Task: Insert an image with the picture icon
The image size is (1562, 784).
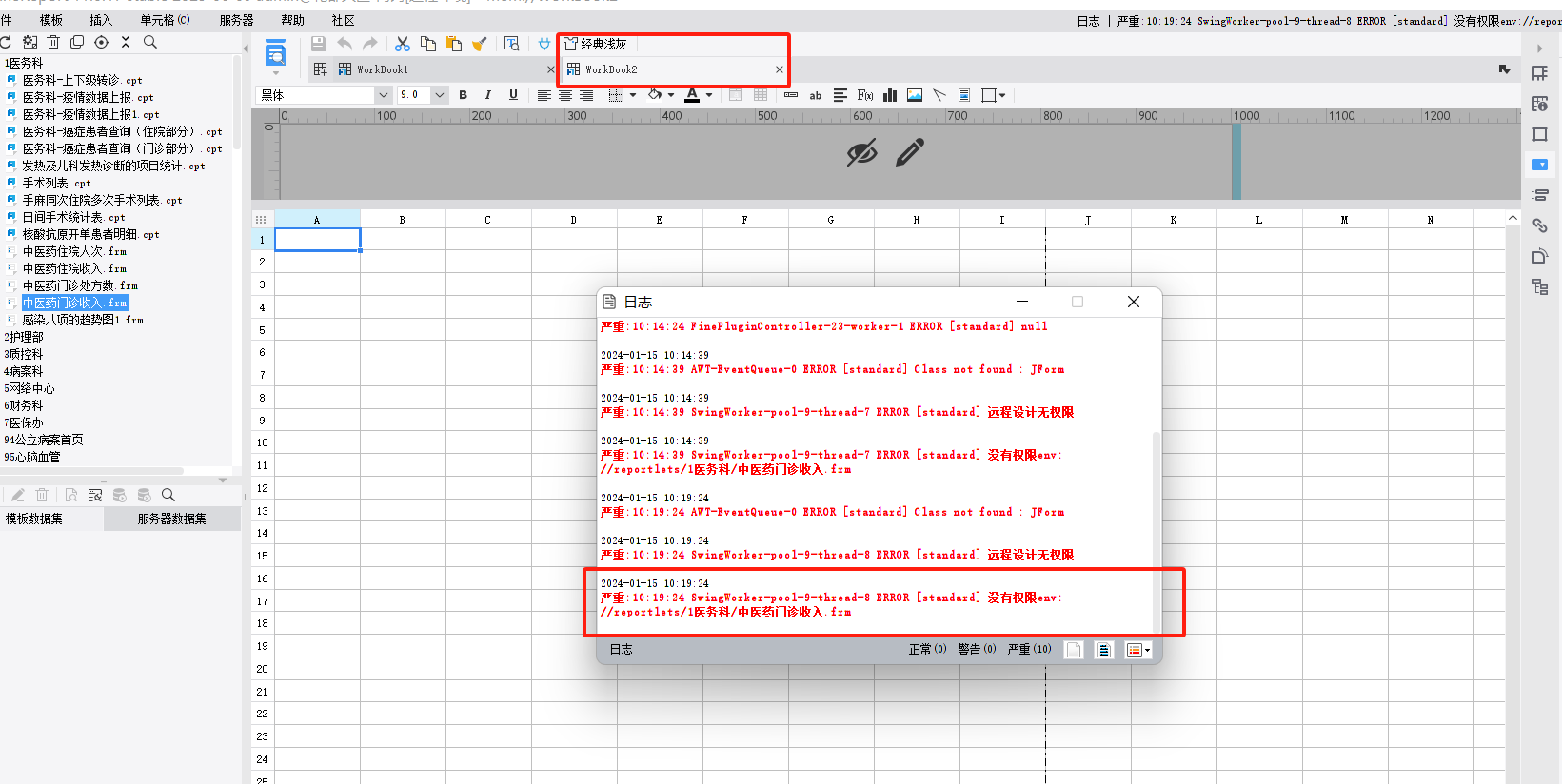Action: point(915,95)
